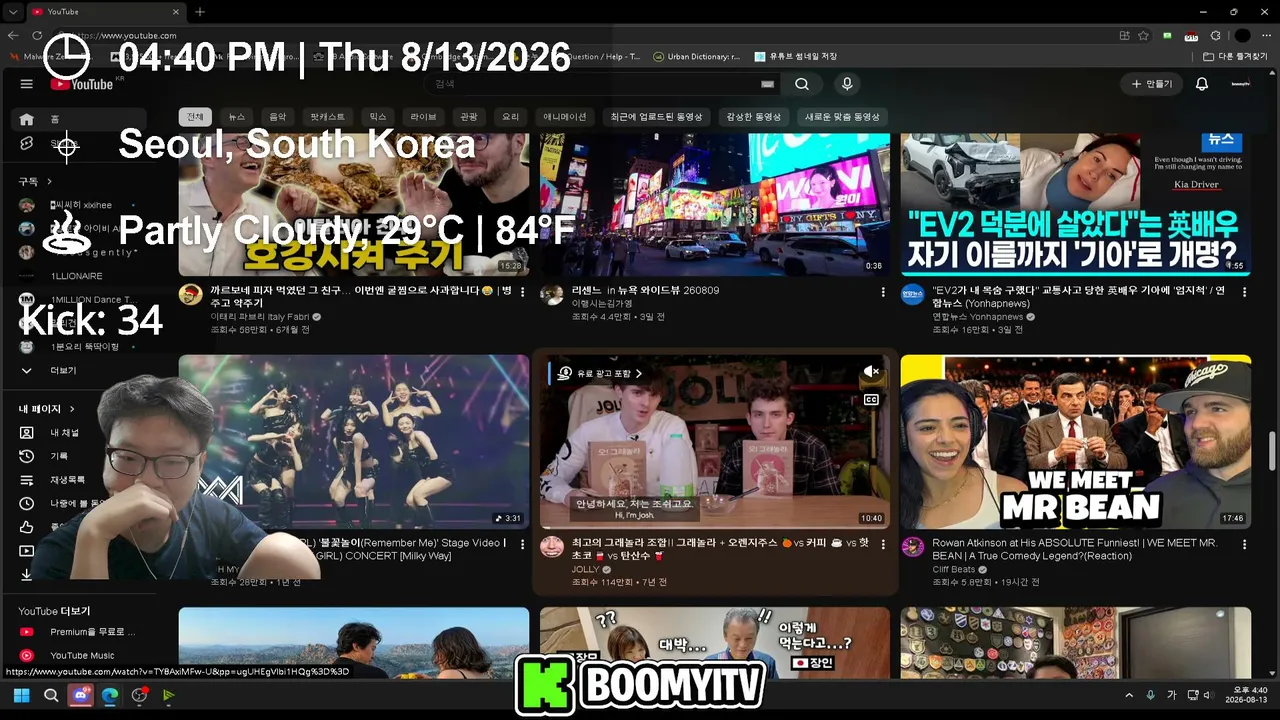Expand the 구독 subscriptions section

36,181
